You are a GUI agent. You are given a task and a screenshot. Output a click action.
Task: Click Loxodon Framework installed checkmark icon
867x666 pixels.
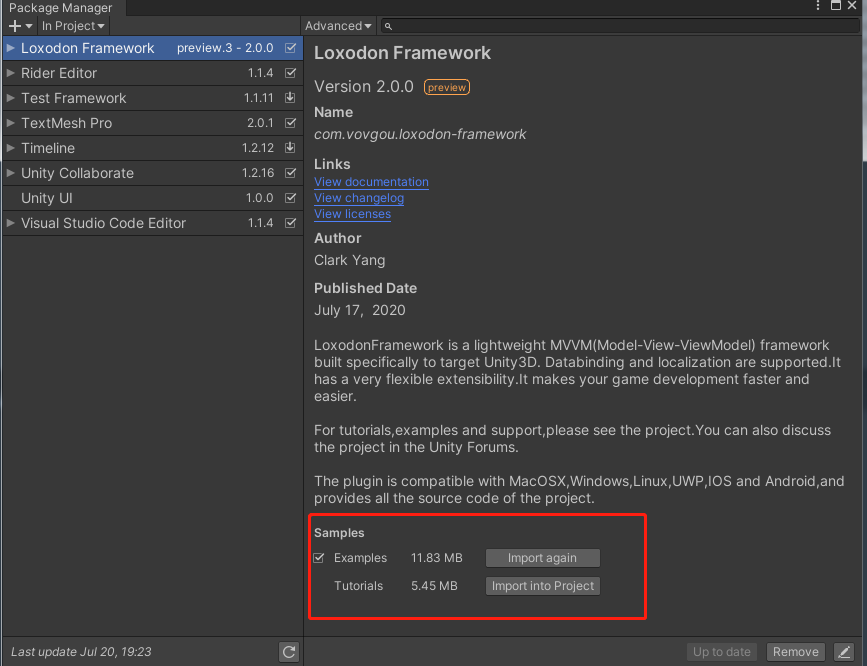290,48
